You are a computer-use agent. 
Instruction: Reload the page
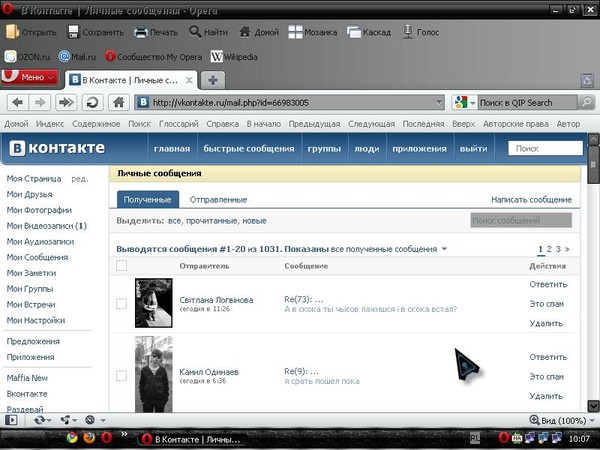pyautogui.click(x=92, y=102)
